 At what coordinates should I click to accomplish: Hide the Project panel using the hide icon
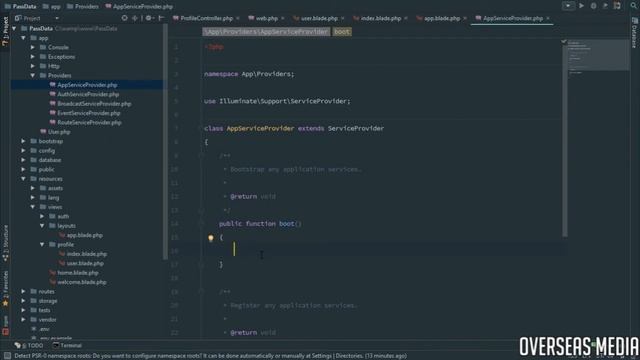pyautogui.click(x=162, y=18)
